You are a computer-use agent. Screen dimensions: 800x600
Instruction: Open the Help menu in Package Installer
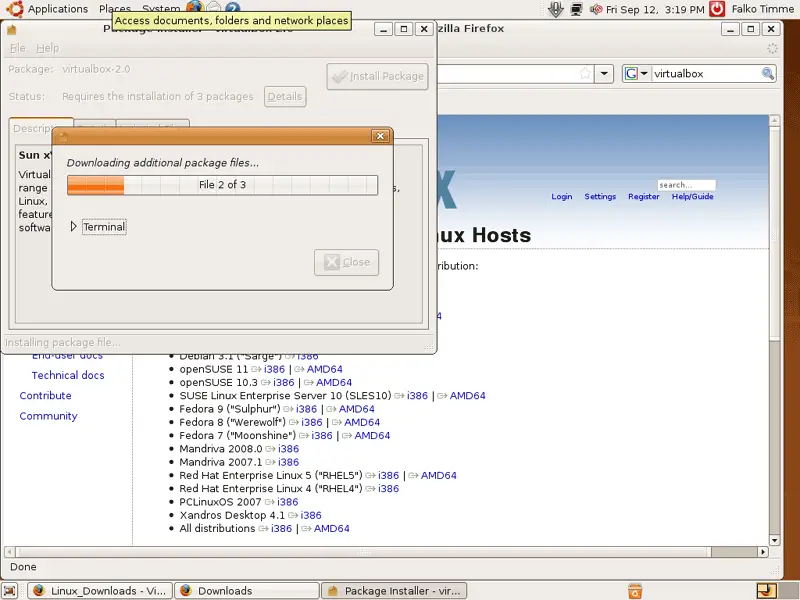pyautogui.click(x=47, y=48)
